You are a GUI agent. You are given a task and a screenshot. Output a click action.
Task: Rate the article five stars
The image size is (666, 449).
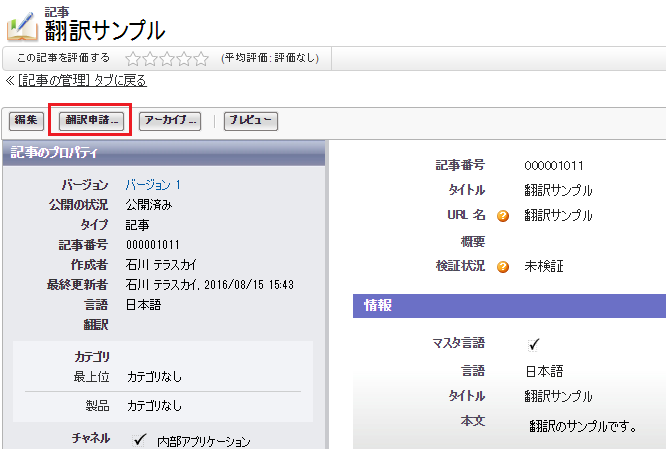click(201, 58)
